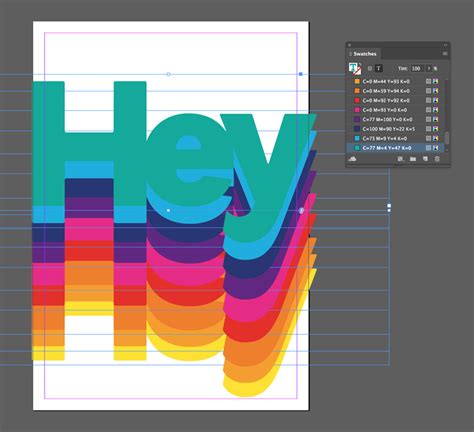Screen dimensions: 474x432
Task: Click the top center text frame handle
Action: (168, 74)
